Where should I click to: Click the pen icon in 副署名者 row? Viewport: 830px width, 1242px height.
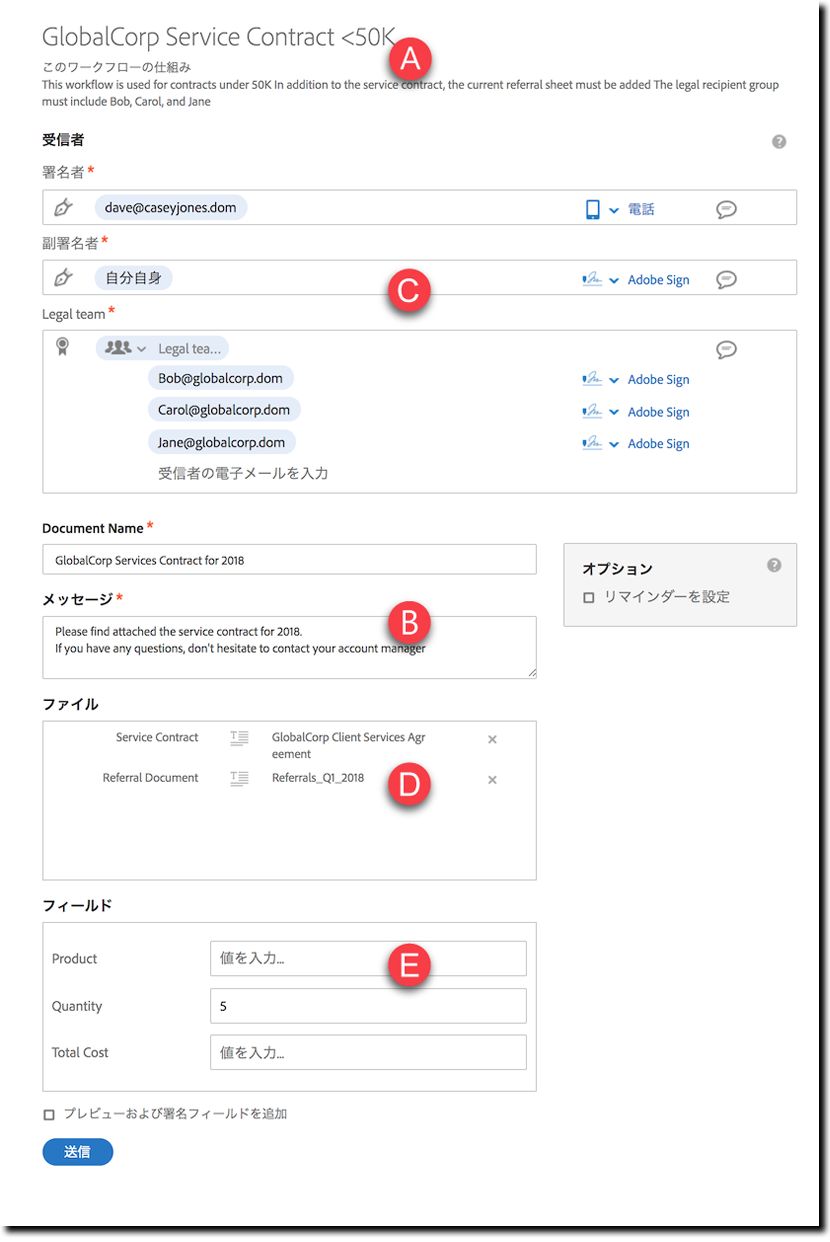point(63,278)
